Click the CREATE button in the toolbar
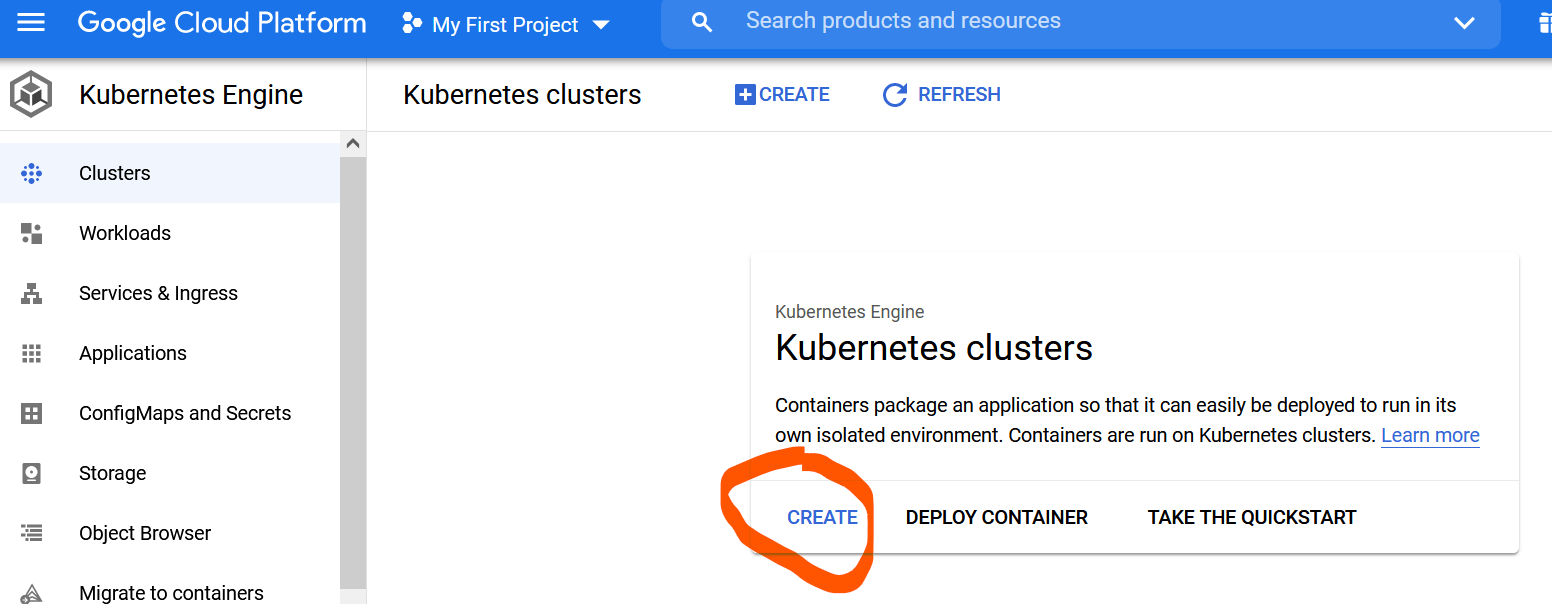This screenshot has width=1552, height=604. coord(782,94)
